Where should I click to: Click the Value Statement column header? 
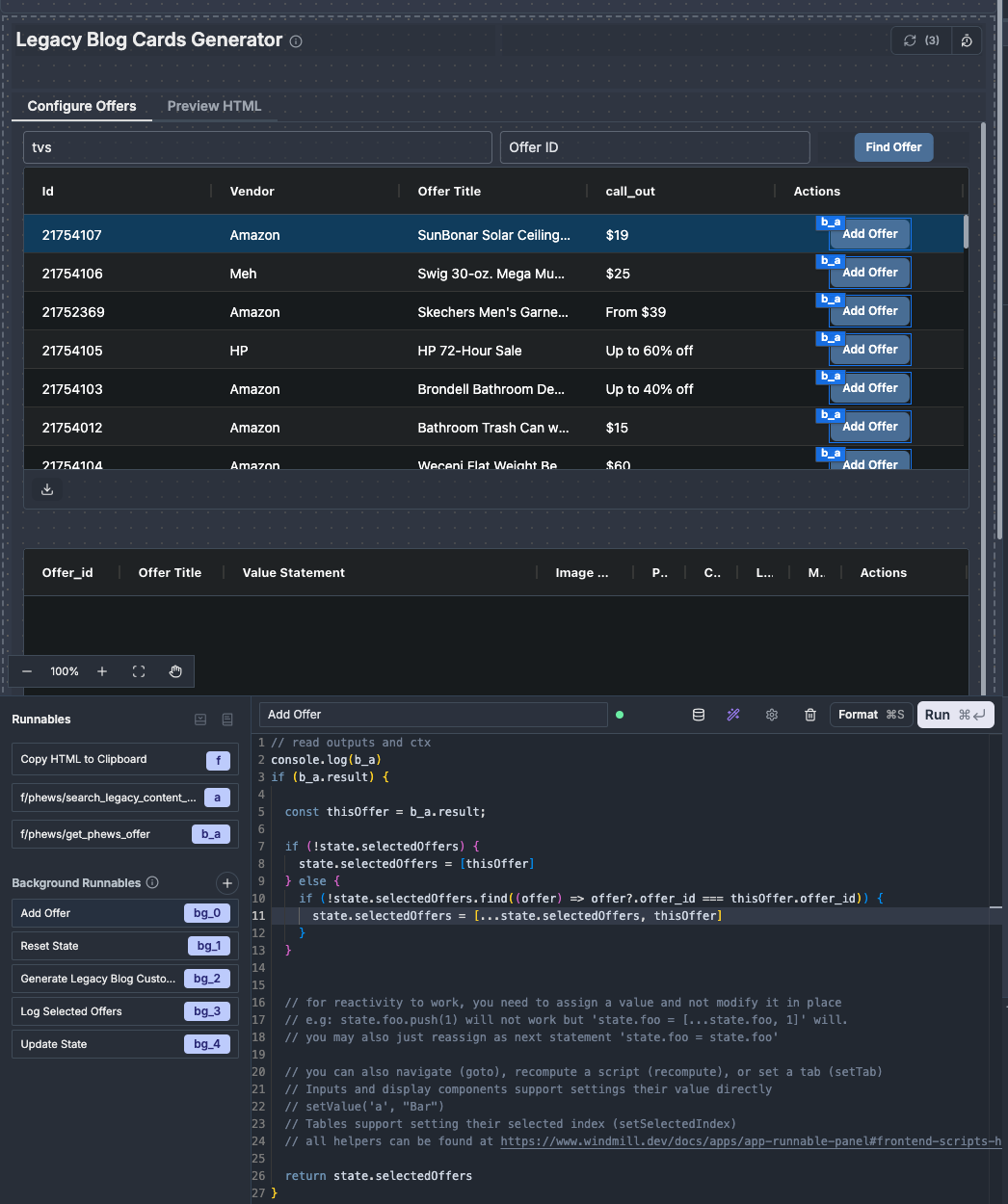[x=381, y=573]
